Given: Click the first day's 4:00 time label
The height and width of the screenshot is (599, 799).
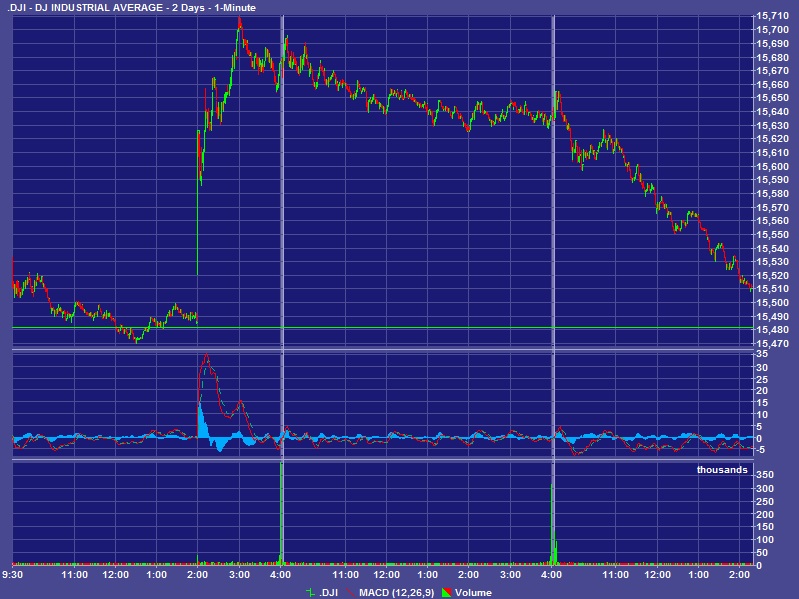Looking at the screenshot, I should [280, 575].
